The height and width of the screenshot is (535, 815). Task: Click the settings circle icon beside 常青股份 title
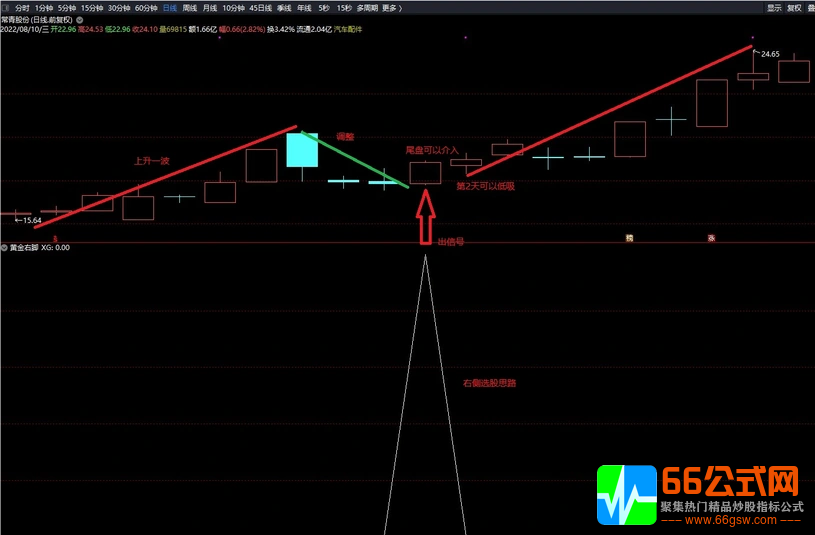[79, 19]
